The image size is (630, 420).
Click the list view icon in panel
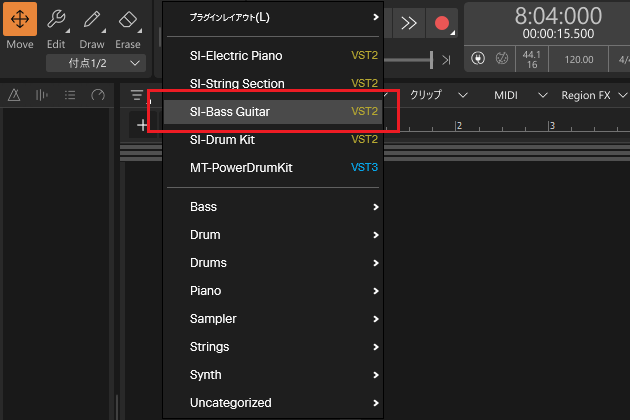70,96
